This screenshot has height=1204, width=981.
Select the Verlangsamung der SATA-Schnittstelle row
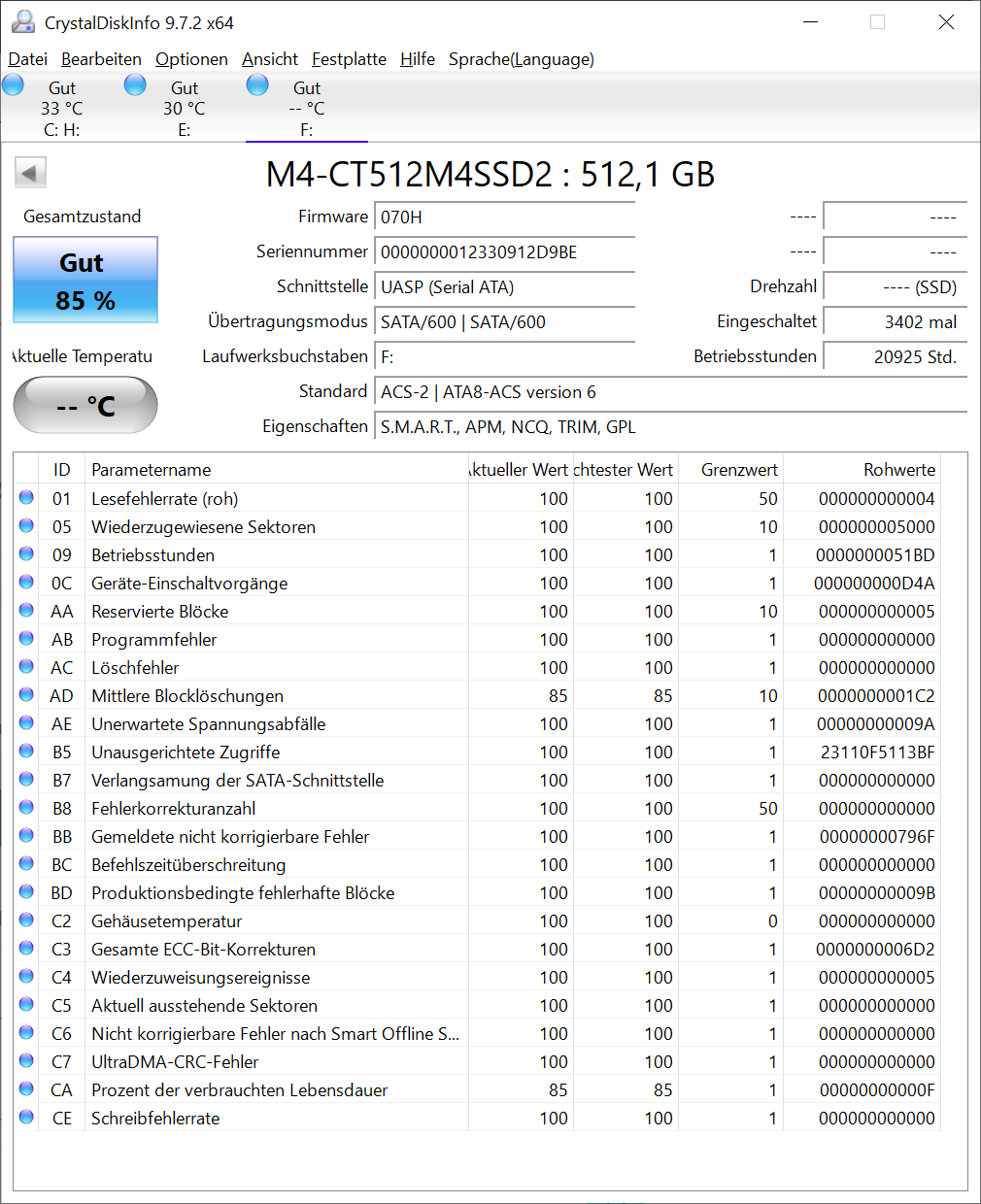[x=477, y=780]
